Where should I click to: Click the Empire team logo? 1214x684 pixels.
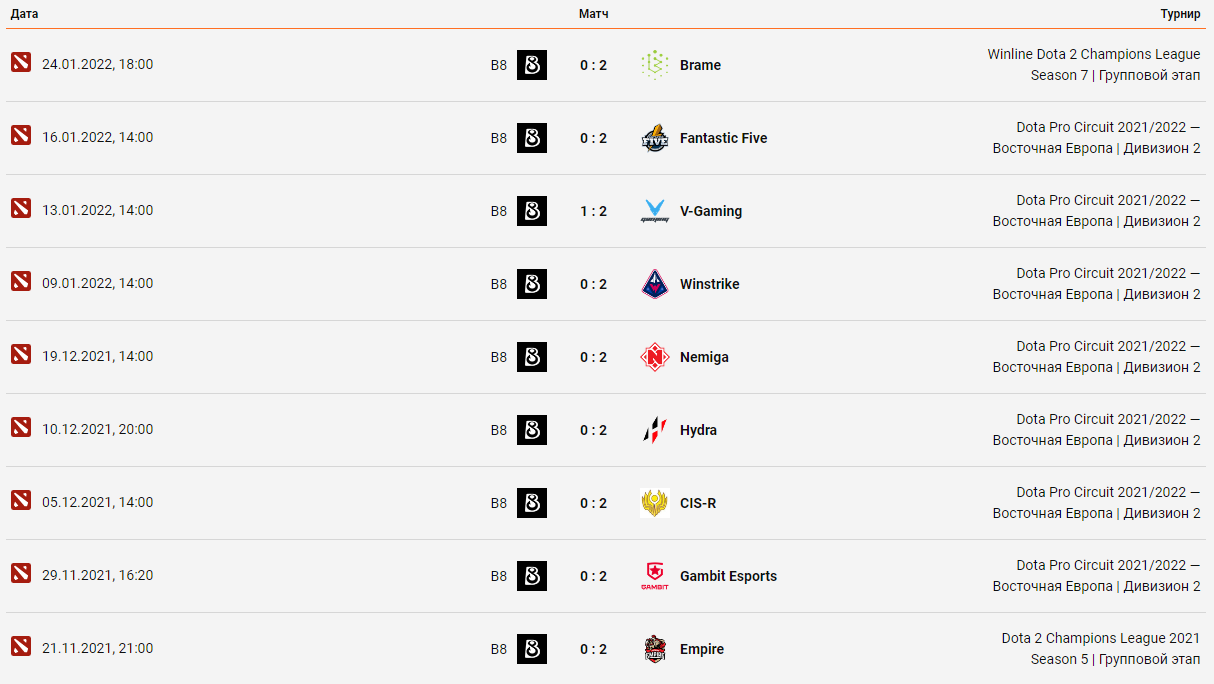pos(655,649)
